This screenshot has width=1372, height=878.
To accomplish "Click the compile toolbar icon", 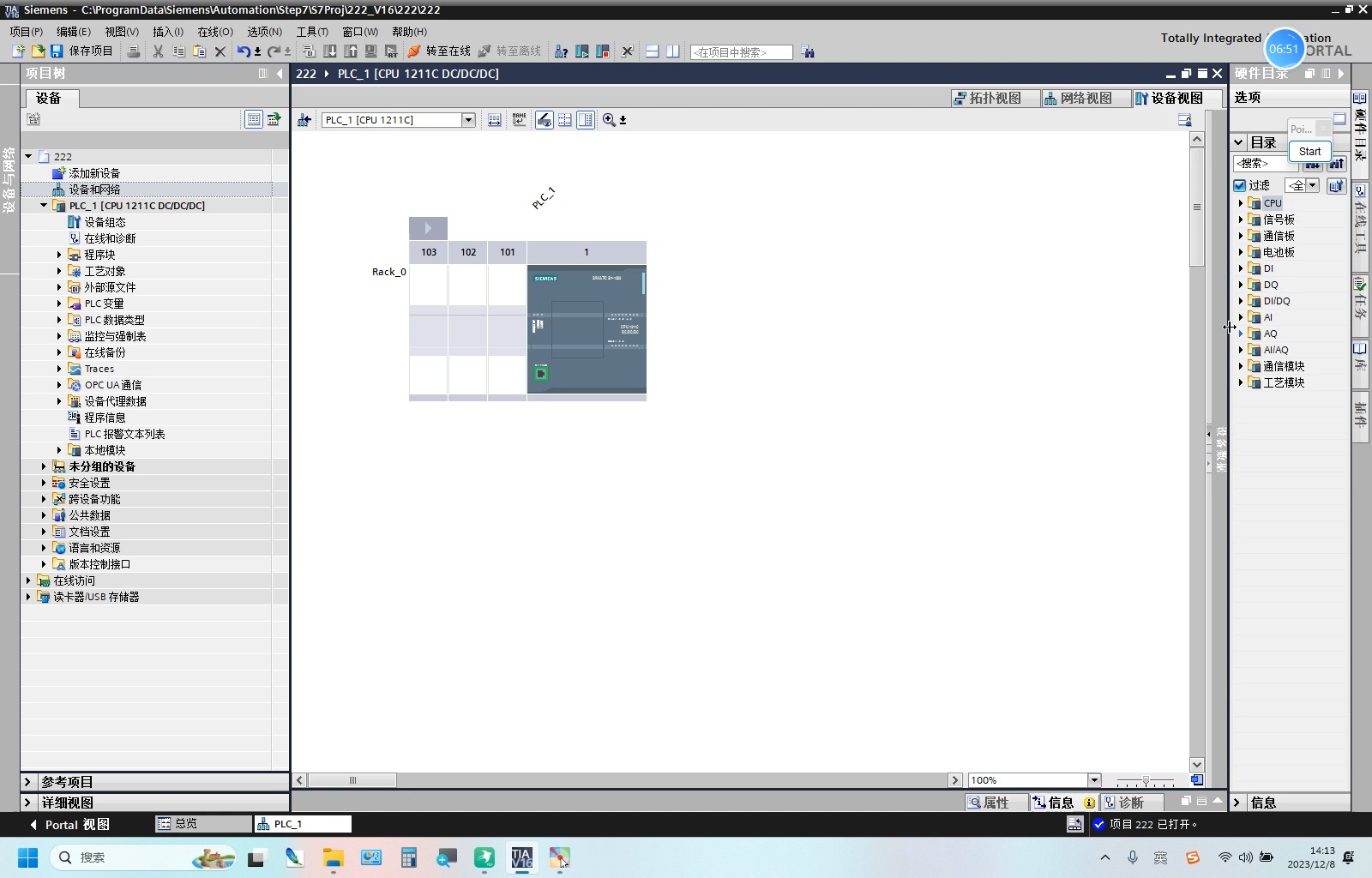I will pyautogui.click(x=310, y=51).
